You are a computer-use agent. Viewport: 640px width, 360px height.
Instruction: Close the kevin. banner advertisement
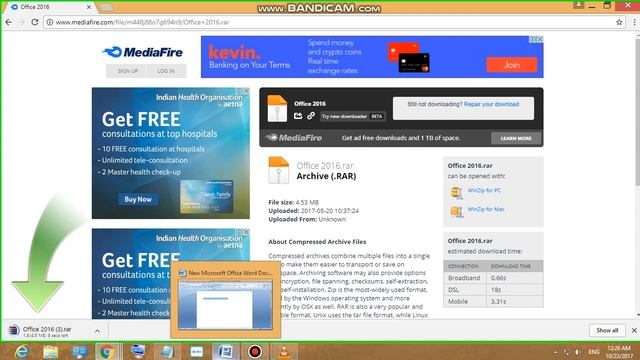(x=540, y=39)
